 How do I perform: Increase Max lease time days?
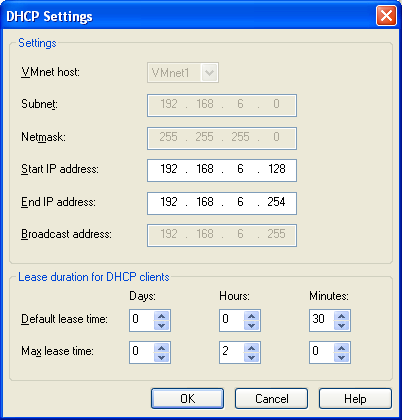click(162, 348)
